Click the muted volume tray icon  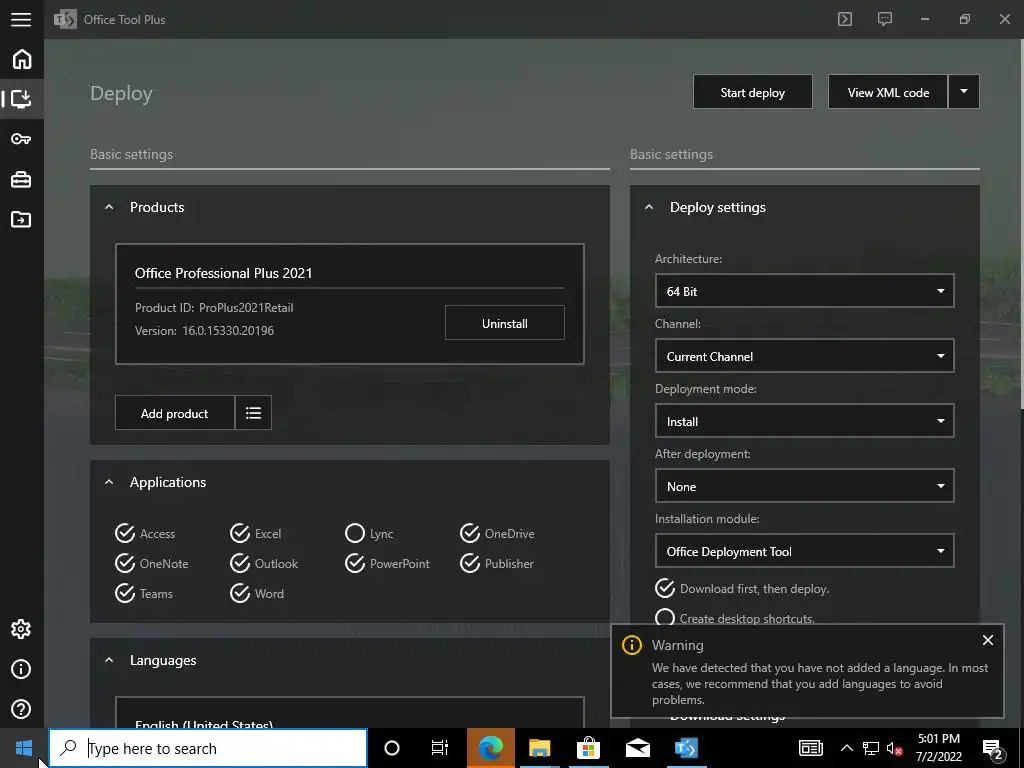coord(894,748)
